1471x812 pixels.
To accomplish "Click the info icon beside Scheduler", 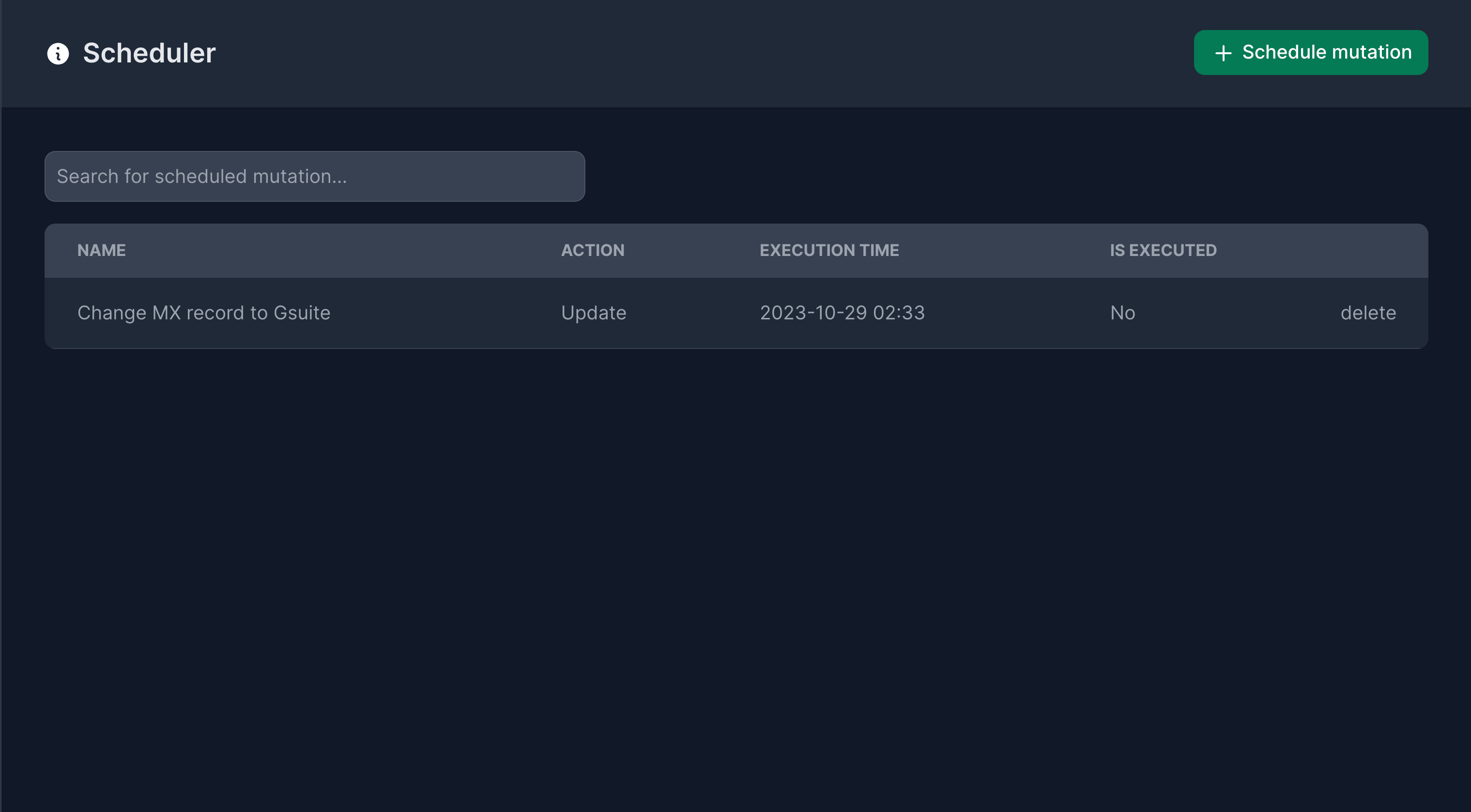I will 58,54.
